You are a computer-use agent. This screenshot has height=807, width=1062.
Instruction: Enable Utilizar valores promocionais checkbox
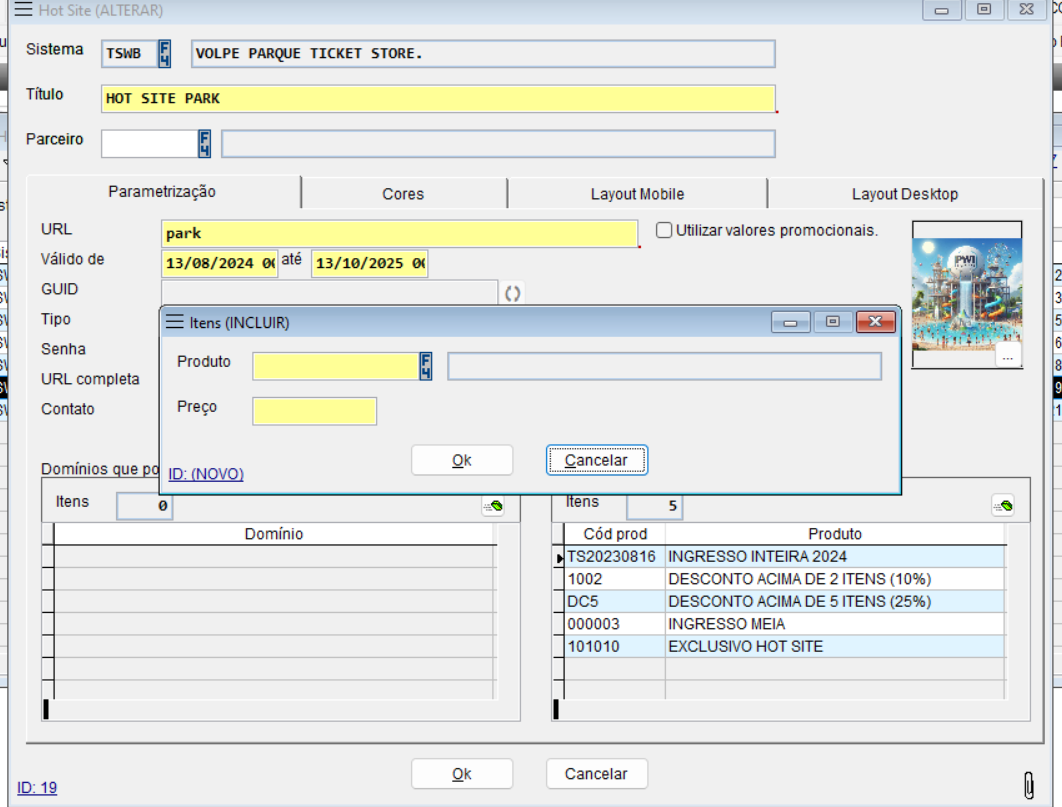click(664, 231)
